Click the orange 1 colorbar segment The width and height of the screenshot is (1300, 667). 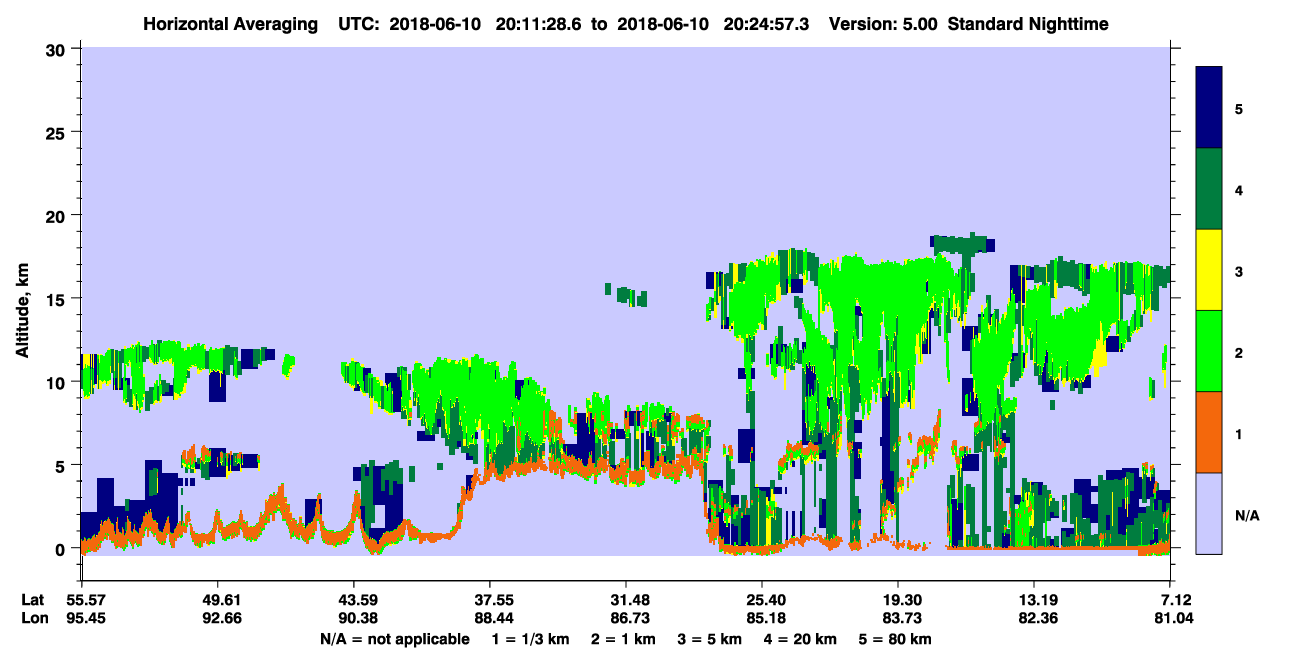pos(1209,432)
